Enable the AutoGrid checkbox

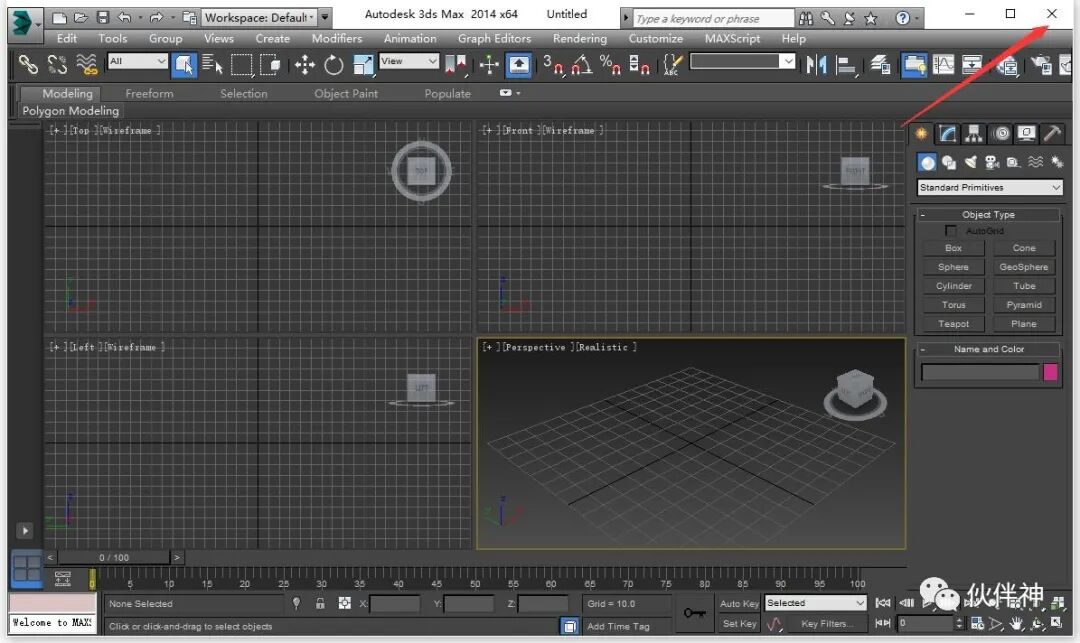(951, 231)
